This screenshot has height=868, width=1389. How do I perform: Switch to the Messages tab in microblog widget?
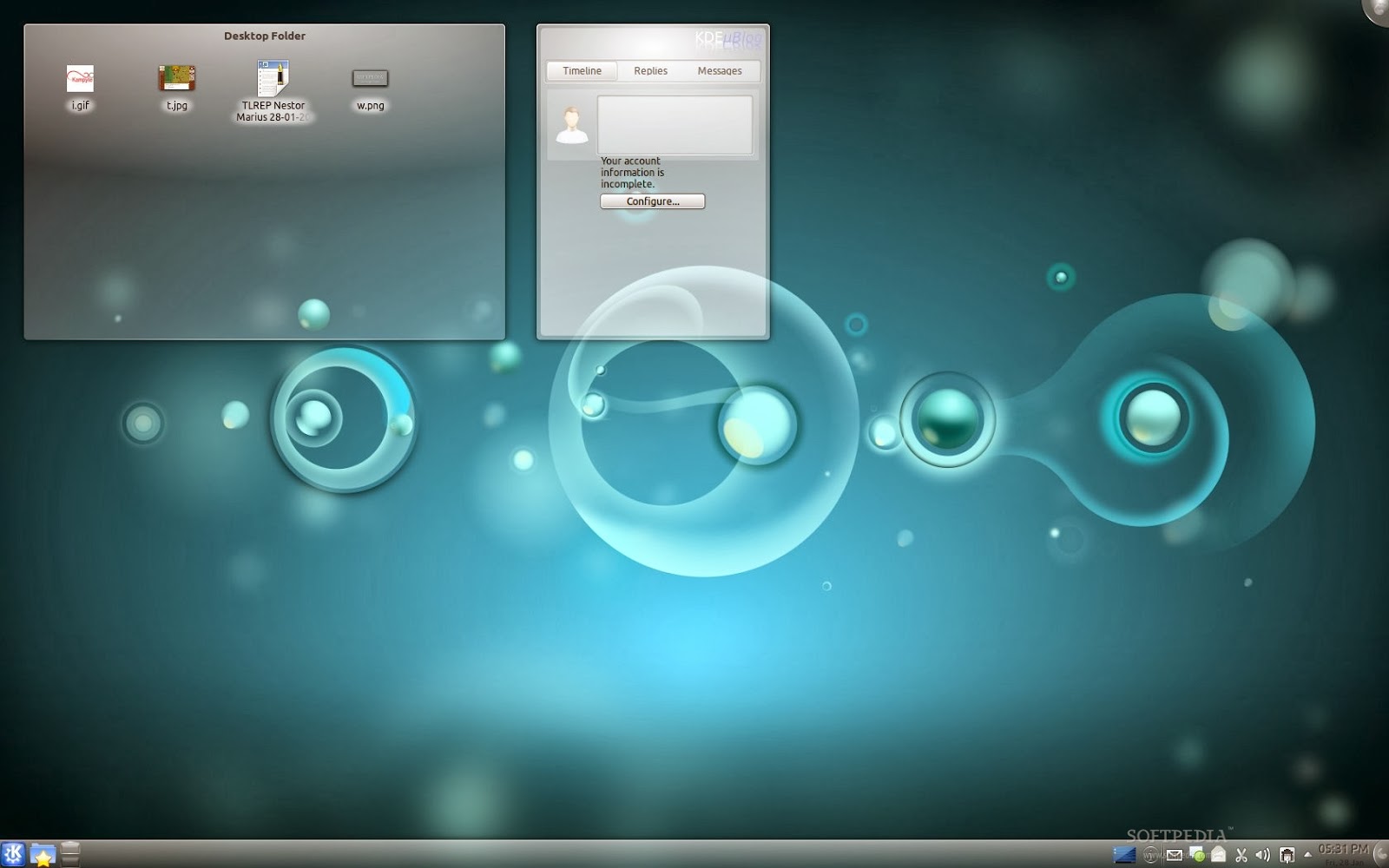[x=720, y=71]
